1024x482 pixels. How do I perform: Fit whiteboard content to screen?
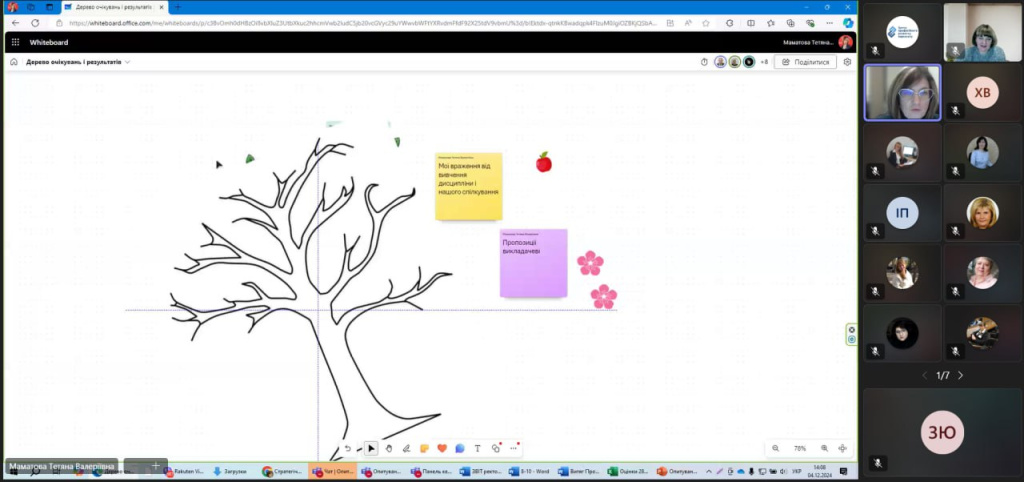842,448
